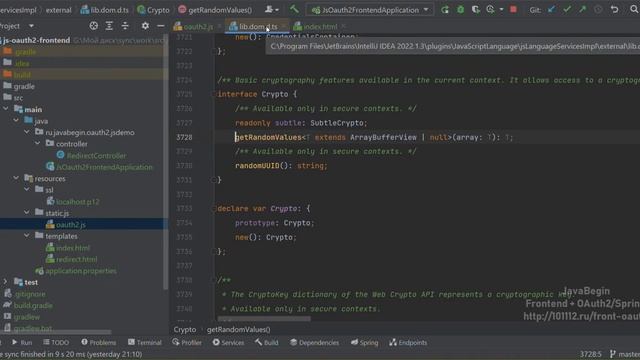Open the Problems tool window
Image resolution: width=640 pixels, height=360 pixels.
click(x=98, y=342)
